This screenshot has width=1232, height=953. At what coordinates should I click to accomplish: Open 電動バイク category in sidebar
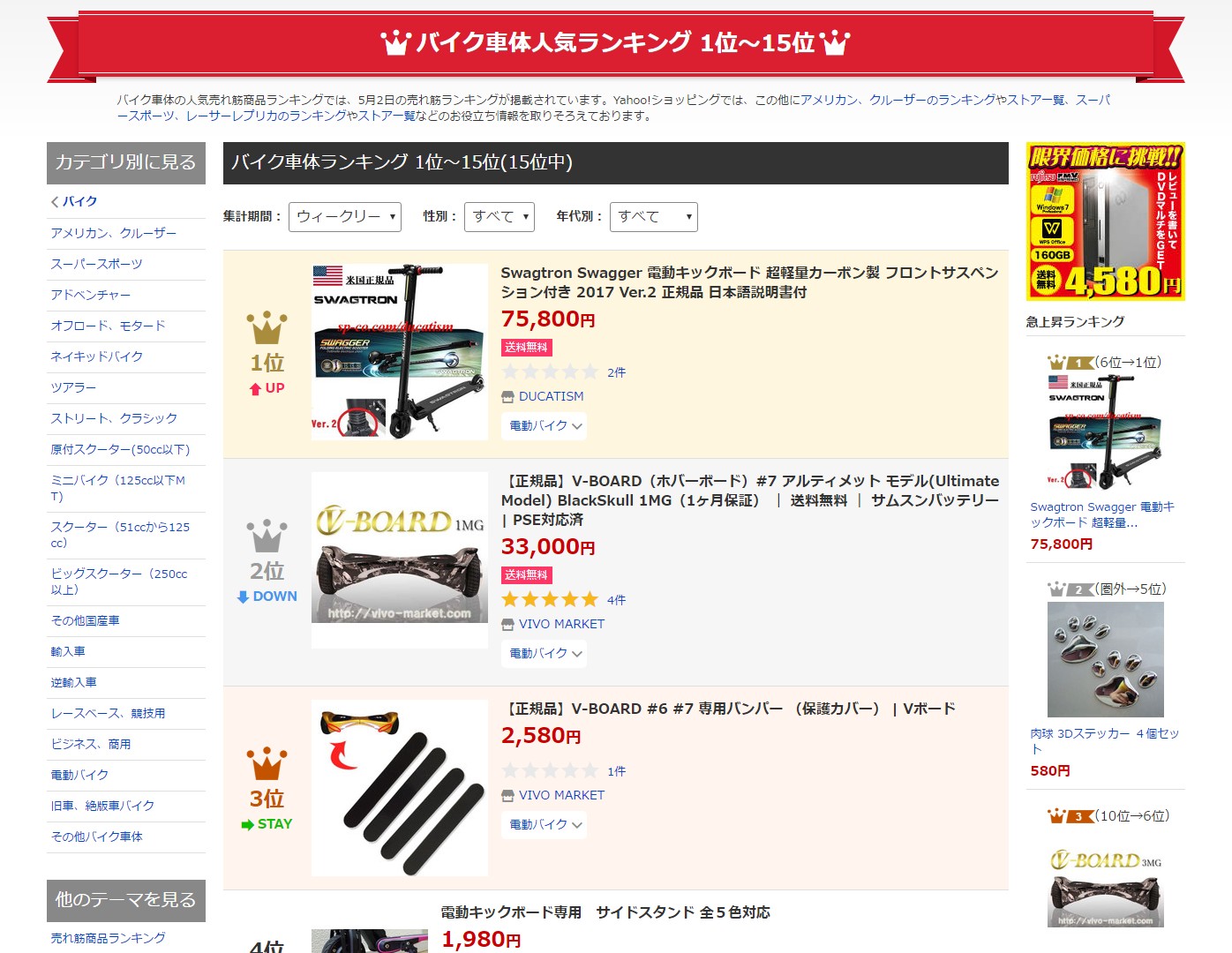pyautogui.click(x=79, y=776)
